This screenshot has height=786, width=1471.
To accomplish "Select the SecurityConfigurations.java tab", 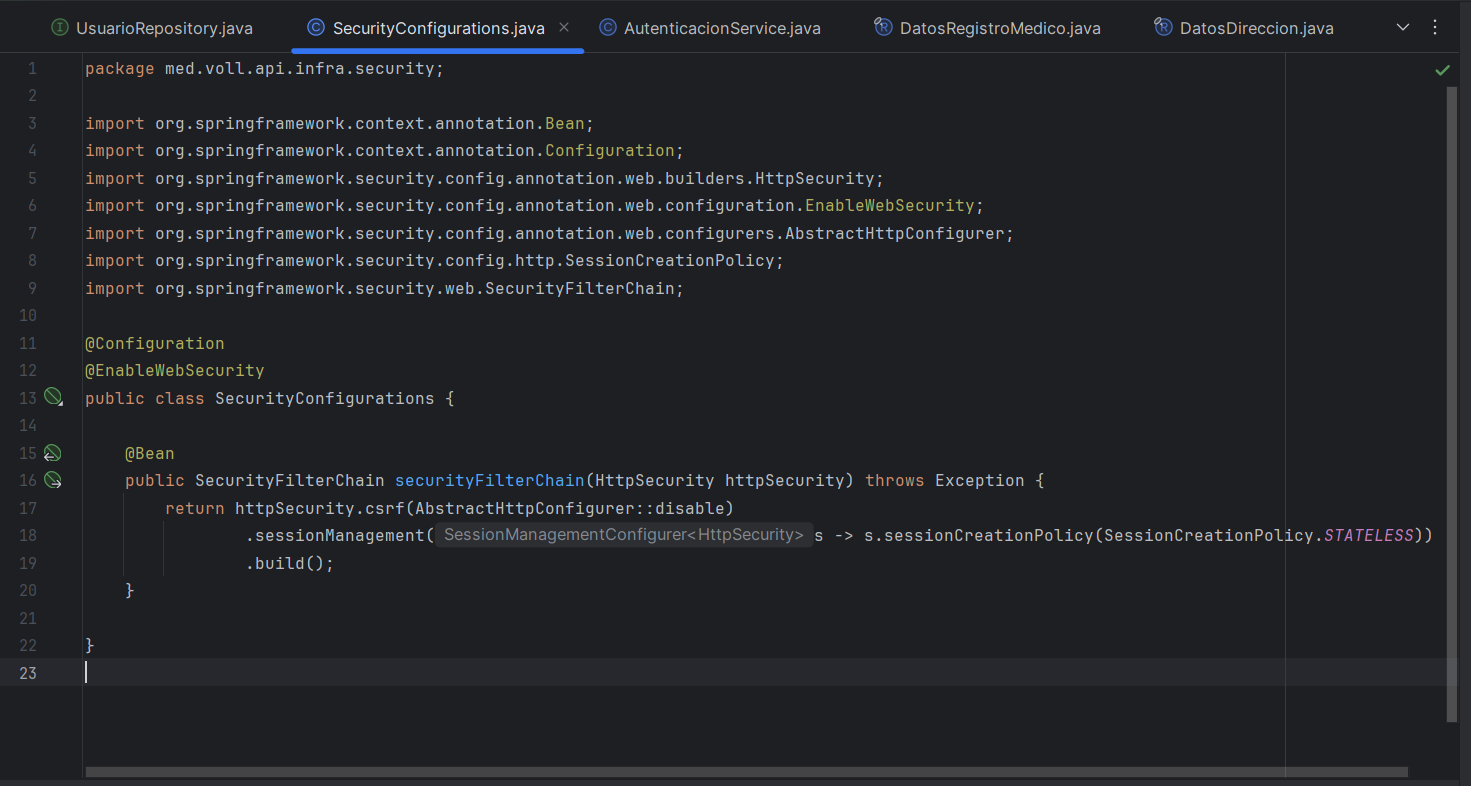I will [439, 28].
